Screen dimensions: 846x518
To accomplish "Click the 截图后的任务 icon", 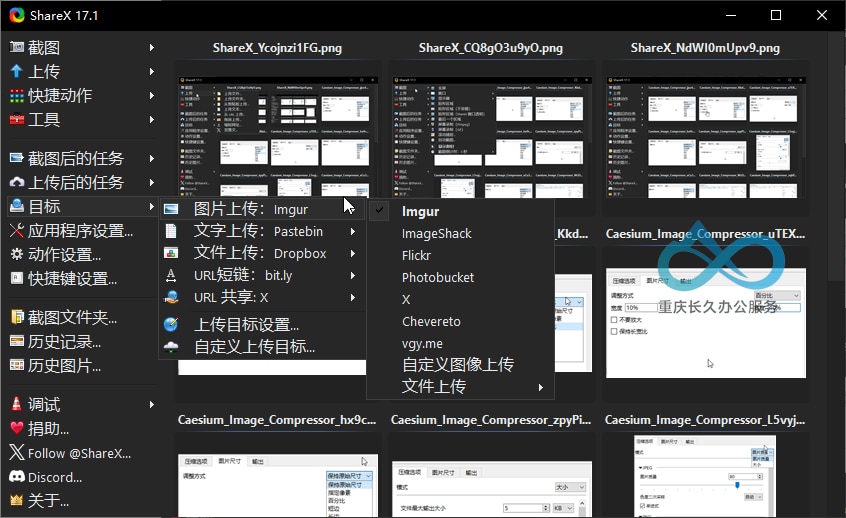I will click(x=17, y=158).
